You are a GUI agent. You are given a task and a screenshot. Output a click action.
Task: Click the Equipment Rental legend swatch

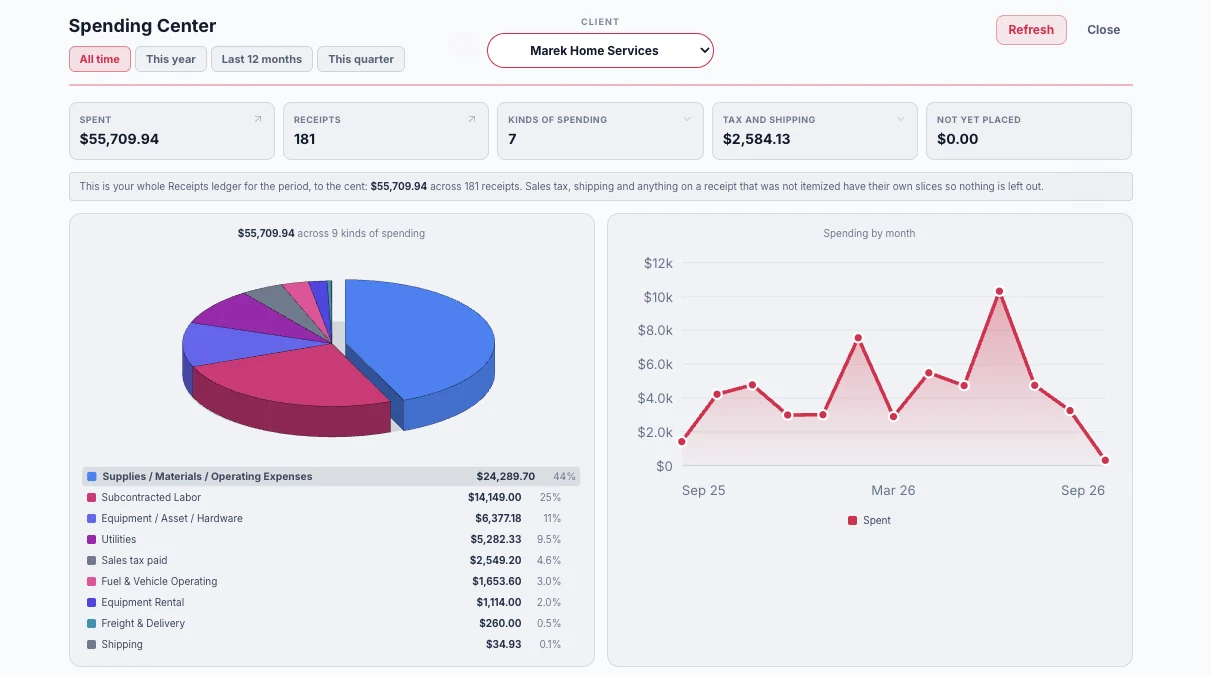point(92,603)
